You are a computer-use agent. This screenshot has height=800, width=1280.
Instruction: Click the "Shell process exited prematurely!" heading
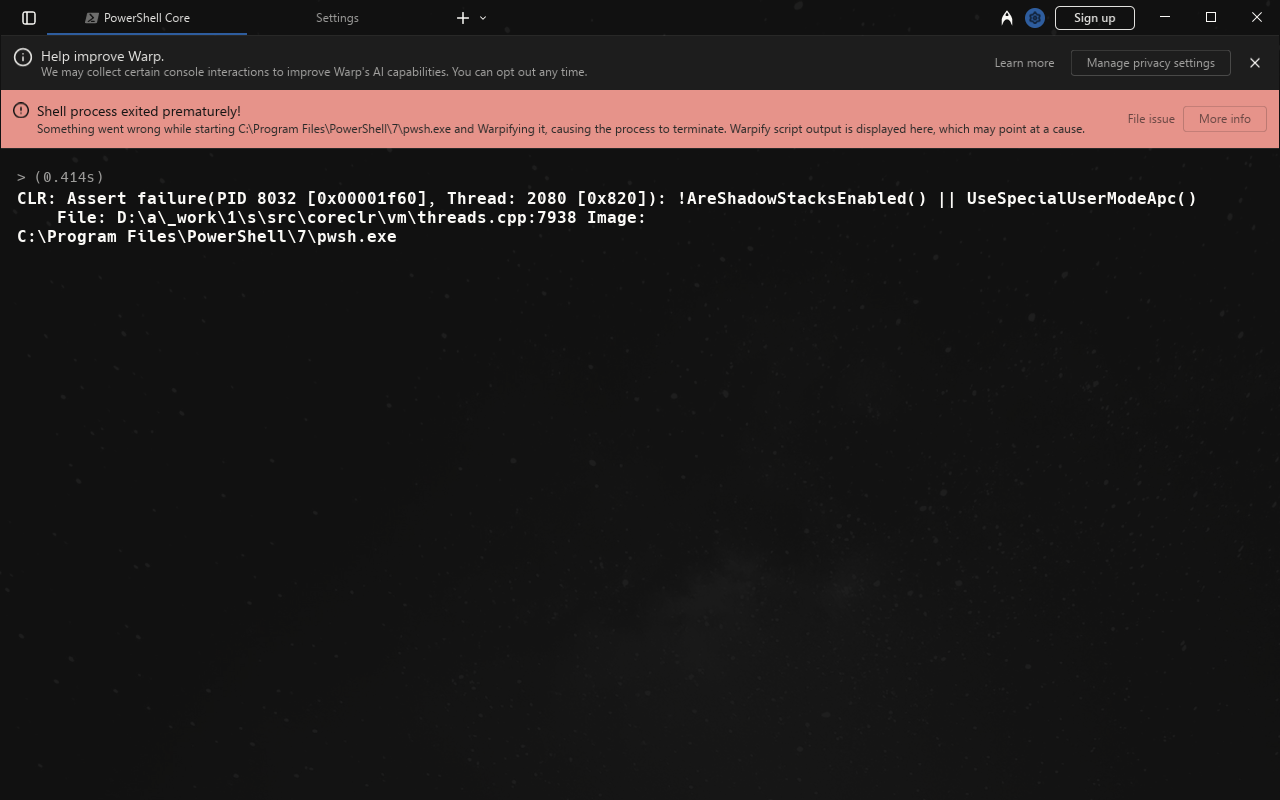139,111
